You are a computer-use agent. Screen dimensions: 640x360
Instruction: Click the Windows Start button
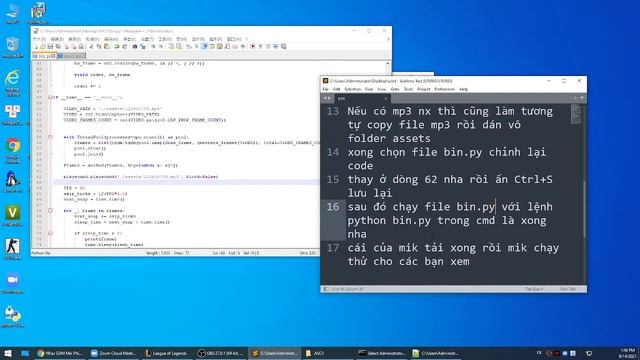(x=8, y=353)
